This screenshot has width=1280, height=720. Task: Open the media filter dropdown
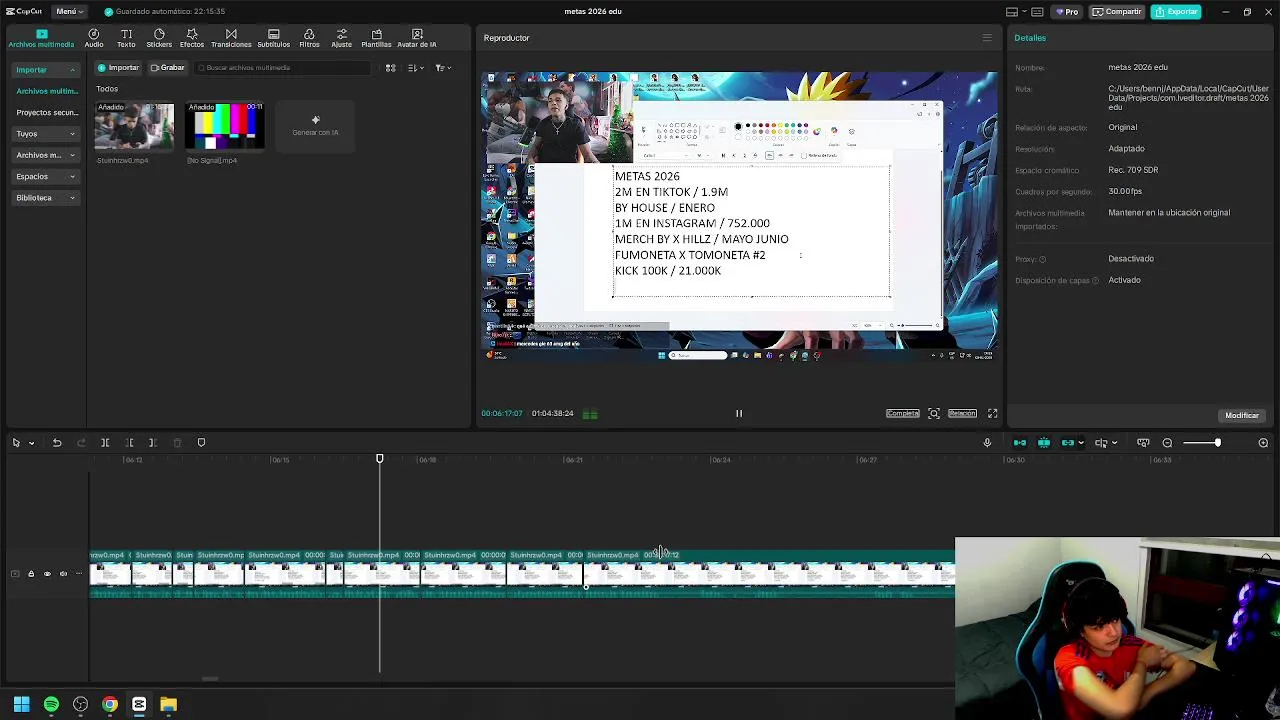coord(443,68)
